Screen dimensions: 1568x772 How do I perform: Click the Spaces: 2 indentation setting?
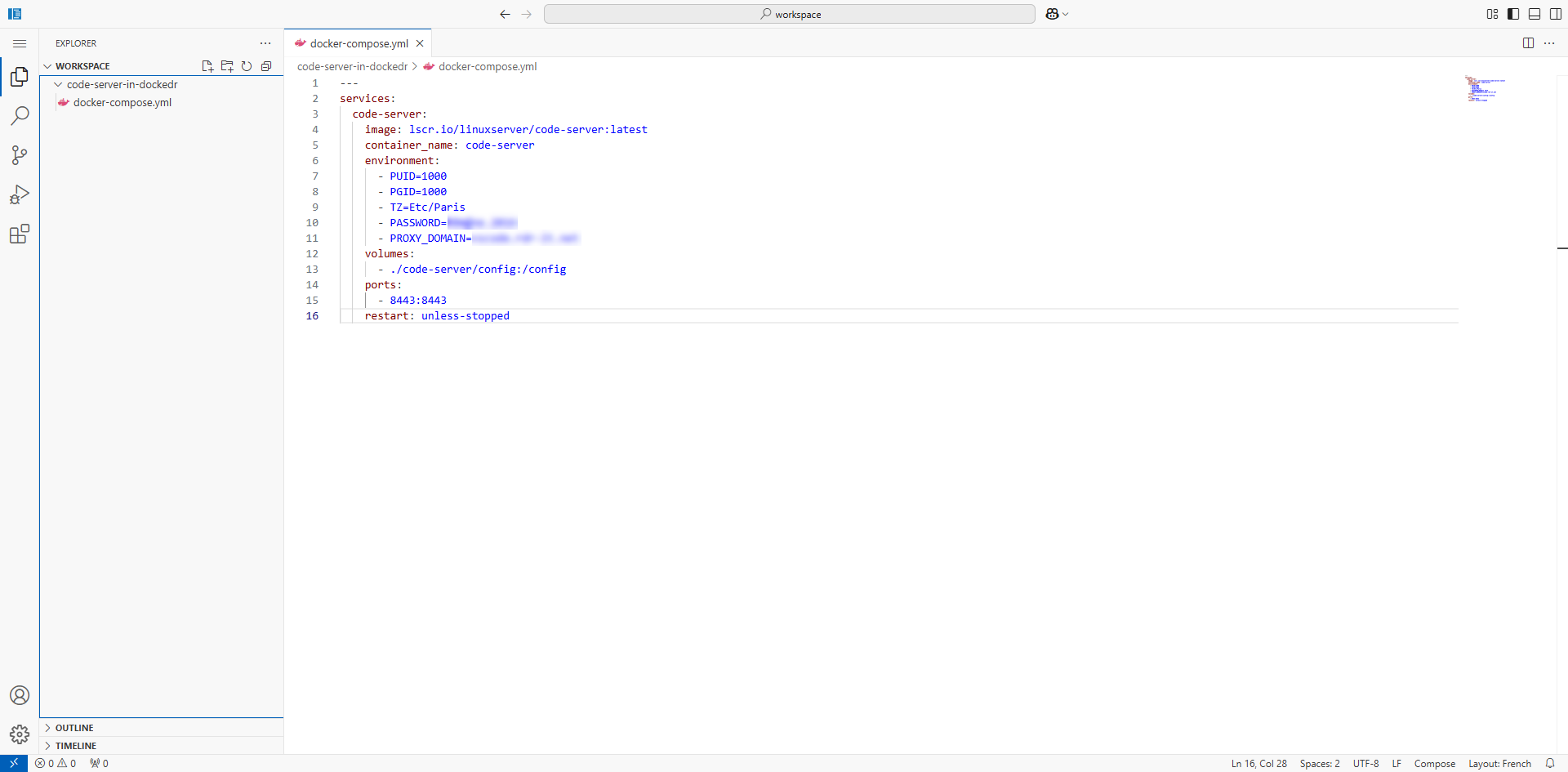(1320, 764)
